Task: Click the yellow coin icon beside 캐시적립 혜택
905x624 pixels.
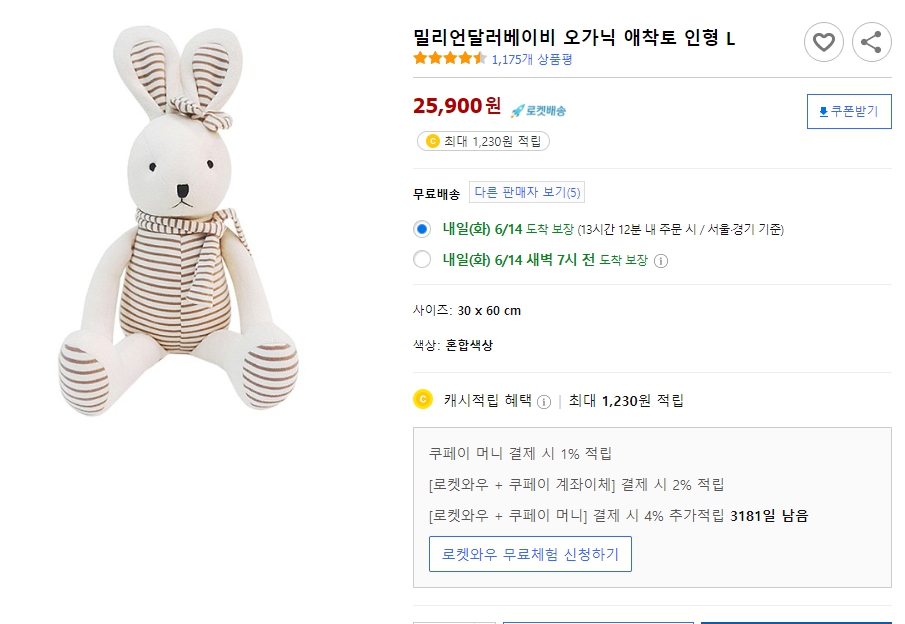Action: coord(423,400)
